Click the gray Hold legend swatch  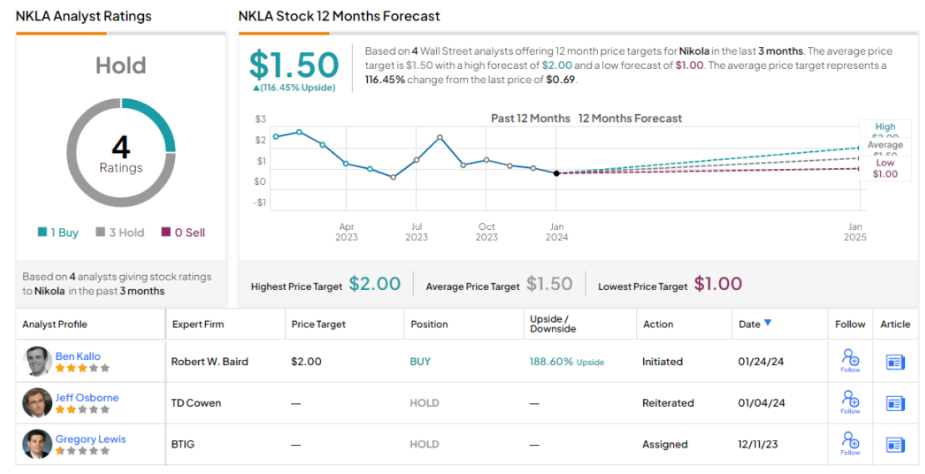pyautogui.click(x=100, y=232)
